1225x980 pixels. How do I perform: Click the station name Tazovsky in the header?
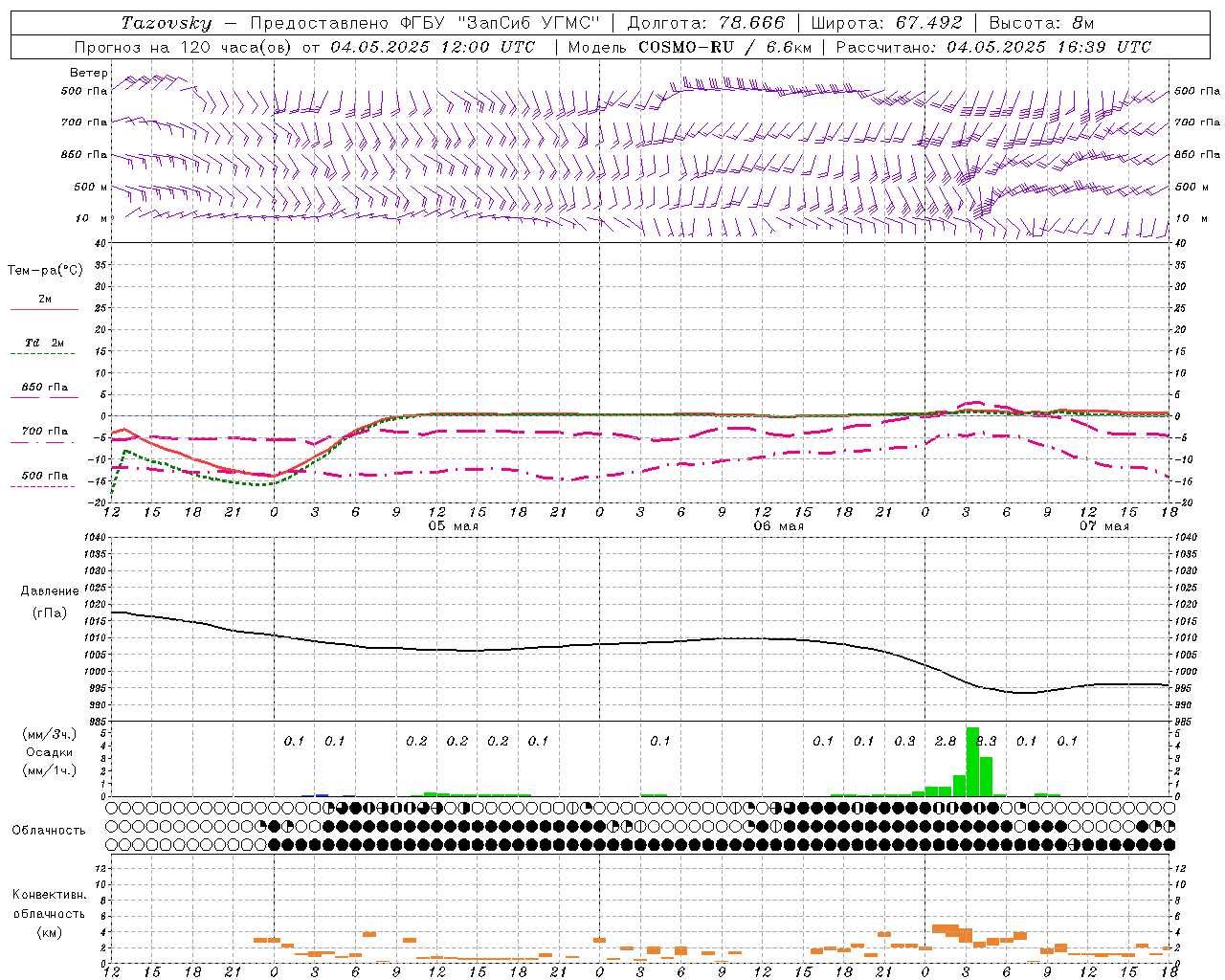(x=167, y=23)
